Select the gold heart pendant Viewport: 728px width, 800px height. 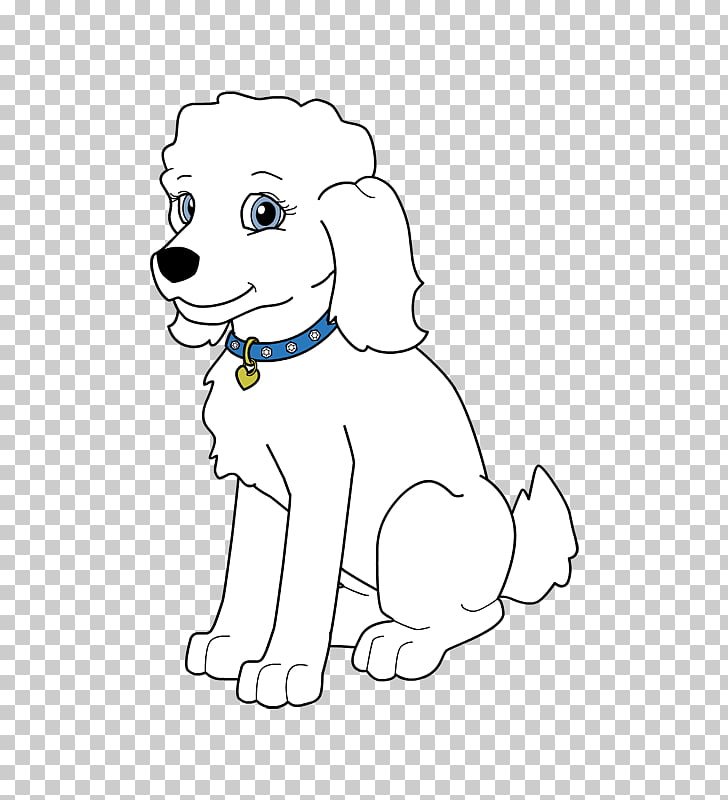coord(245,377)
